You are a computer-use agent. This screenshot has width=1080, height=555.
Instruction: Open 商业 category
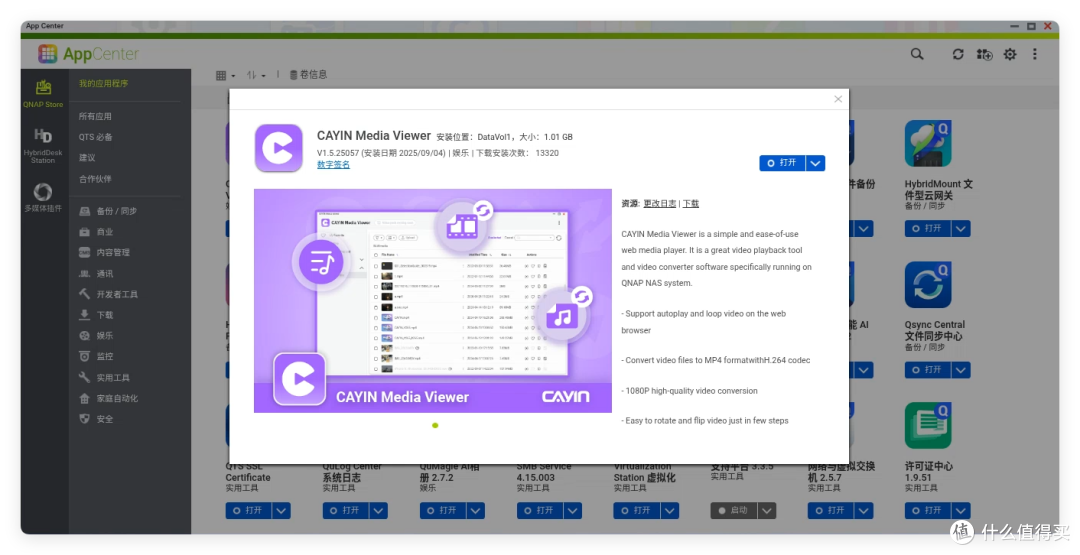(96, 232)
